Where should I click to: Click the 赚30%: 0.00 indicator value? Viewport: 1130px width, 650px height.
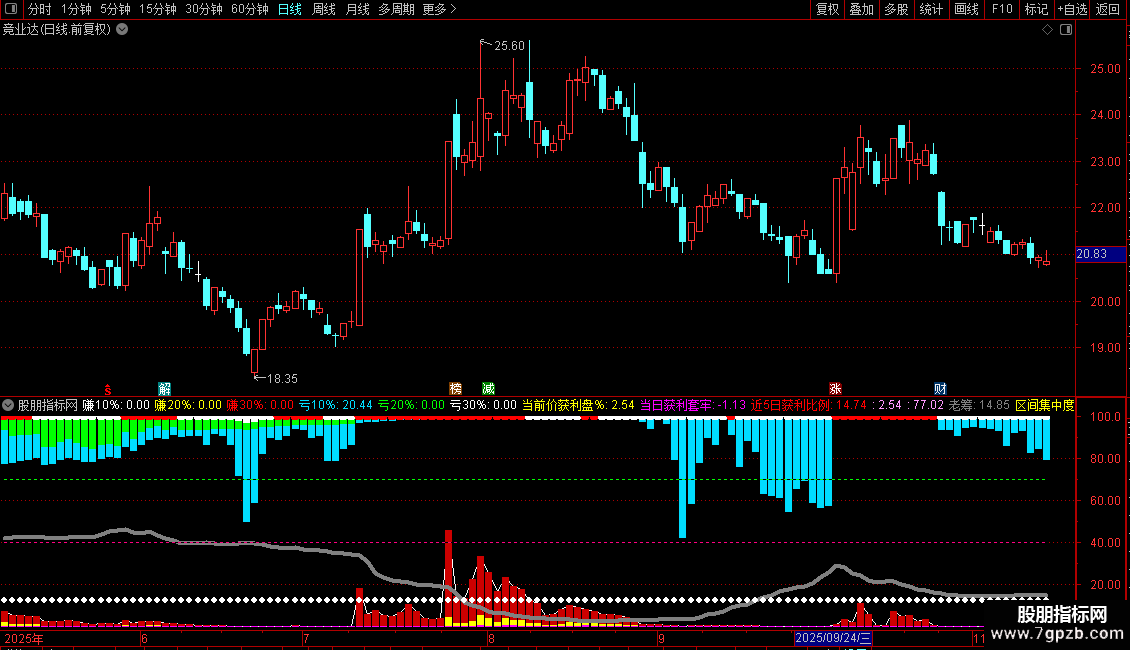coord(260,405)
